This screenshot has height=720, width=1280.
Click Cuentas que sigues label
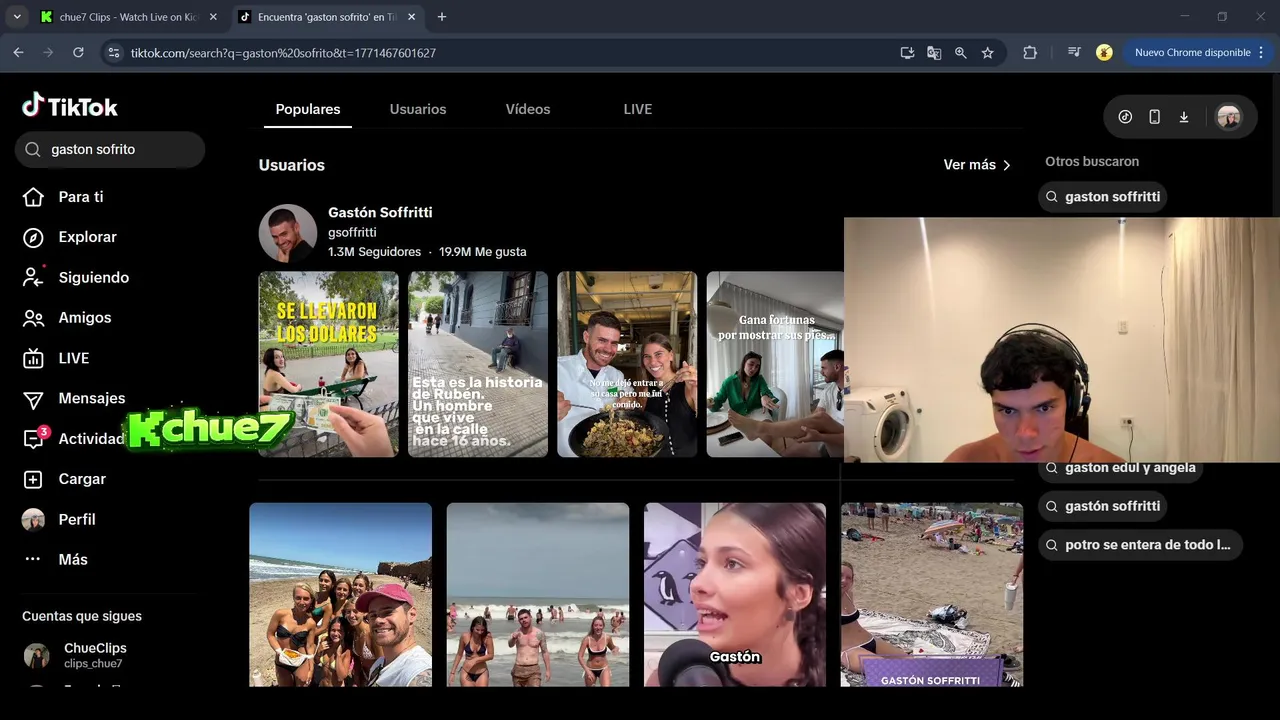click(x=82, y=616)
